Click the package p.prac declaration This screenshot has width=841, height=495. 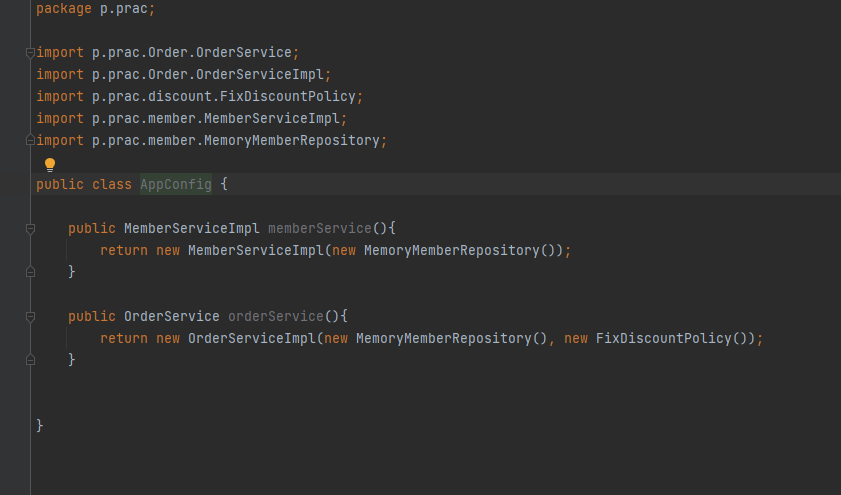(x=95, y=9)
